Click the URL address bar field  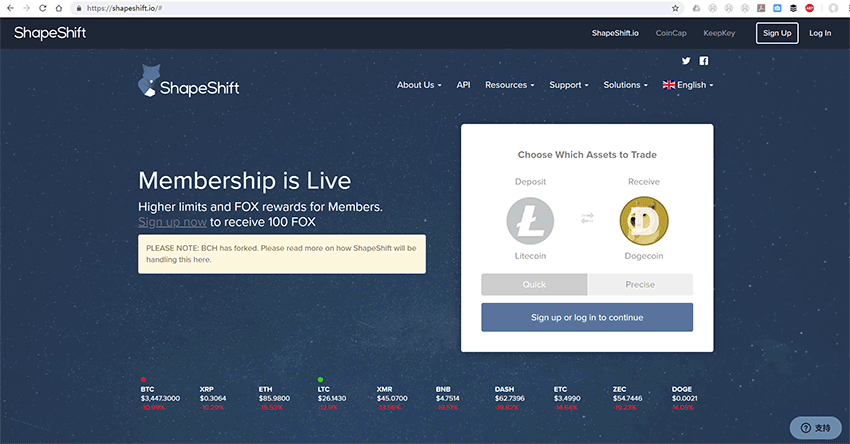pyautogui.click(x=377, y=8)
